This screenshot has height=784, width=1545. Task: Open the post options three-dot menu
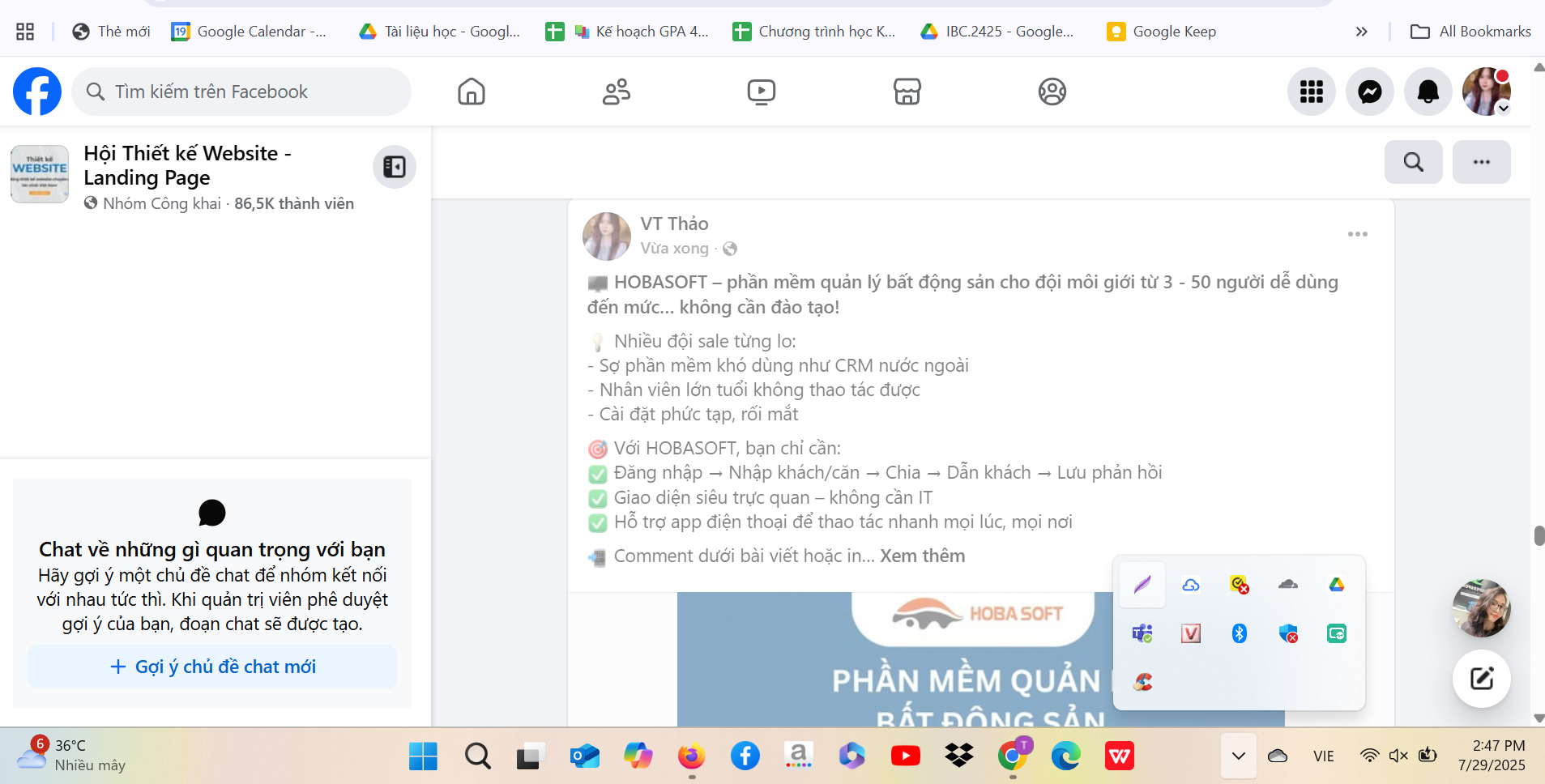(1357, 234)
